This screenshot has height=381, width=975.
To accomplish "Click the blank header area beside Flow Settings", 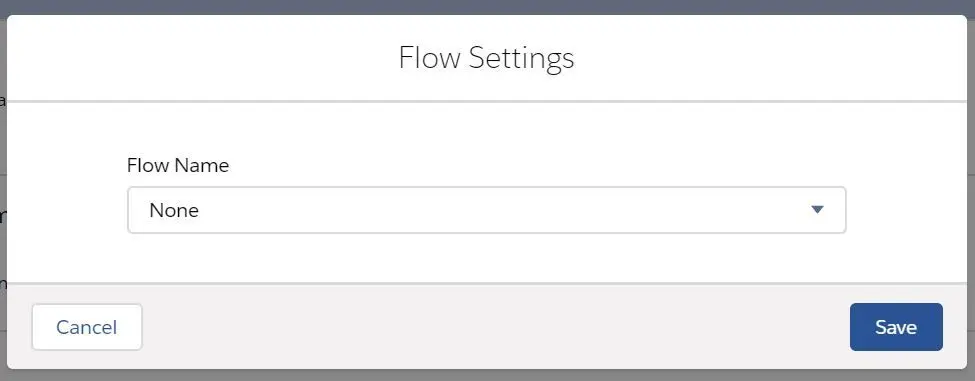I will [771, 57].
